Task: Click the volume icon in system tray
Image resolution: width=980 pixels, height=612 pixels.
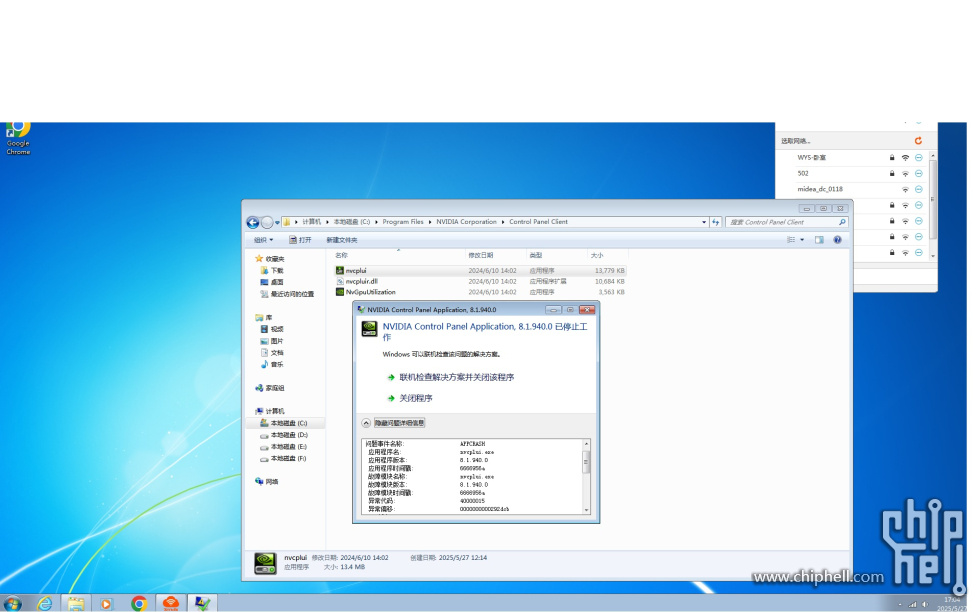Action: pyautogui.click(x=924, y=604)
